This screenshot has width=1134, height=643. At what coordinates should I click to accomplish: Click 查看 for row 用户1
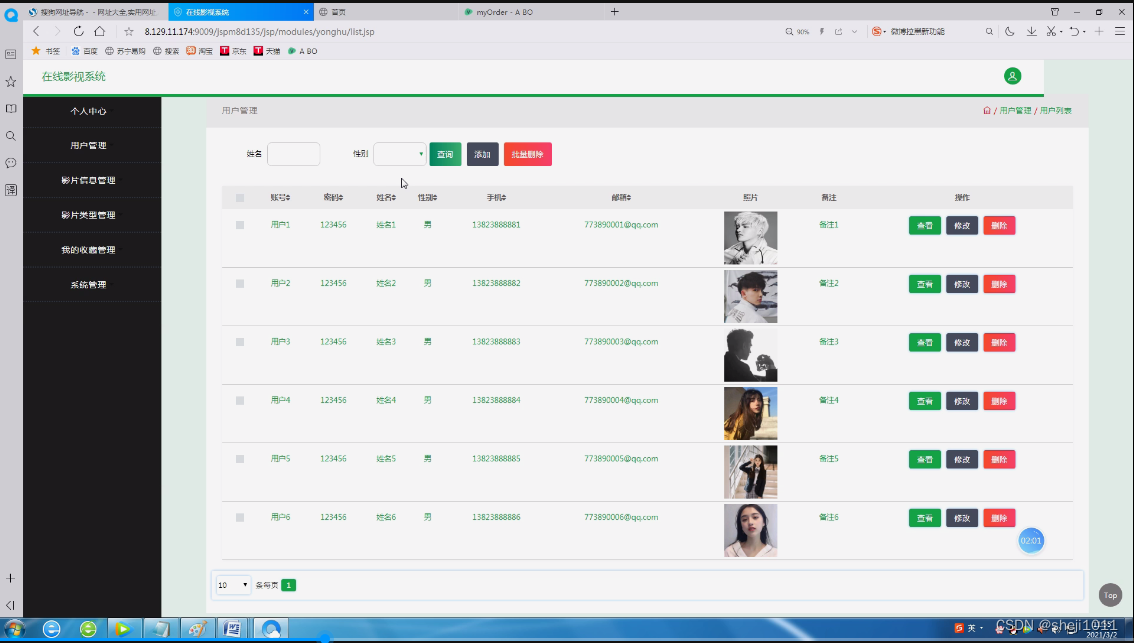pos(924,226)
